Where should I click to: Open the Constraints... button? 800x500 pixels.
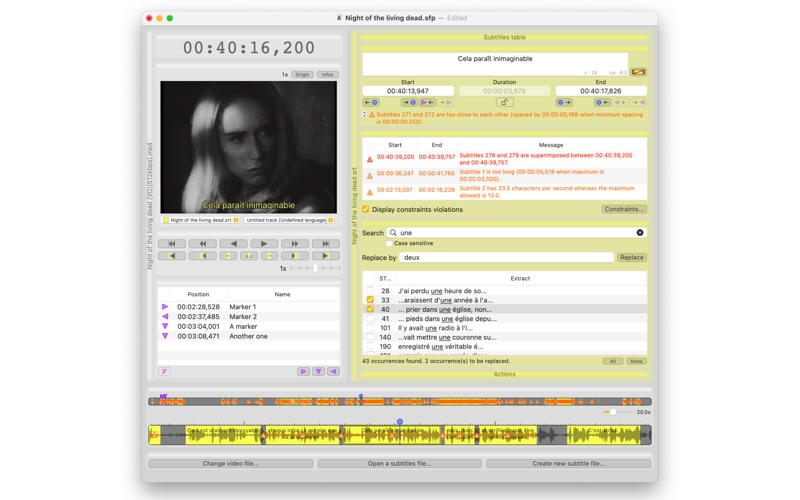[x=624, y=209]
